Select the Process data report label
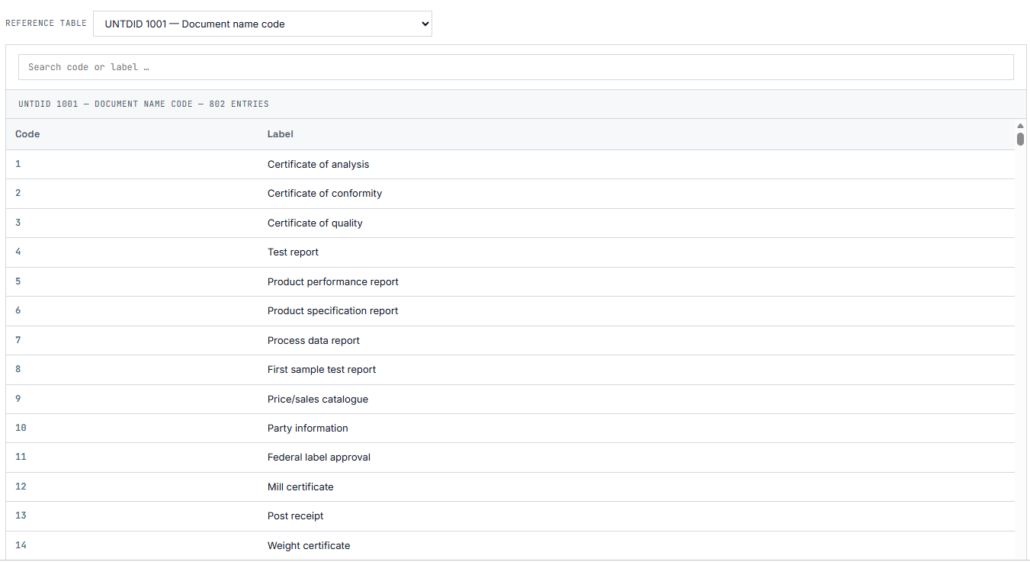 [313, 340]
